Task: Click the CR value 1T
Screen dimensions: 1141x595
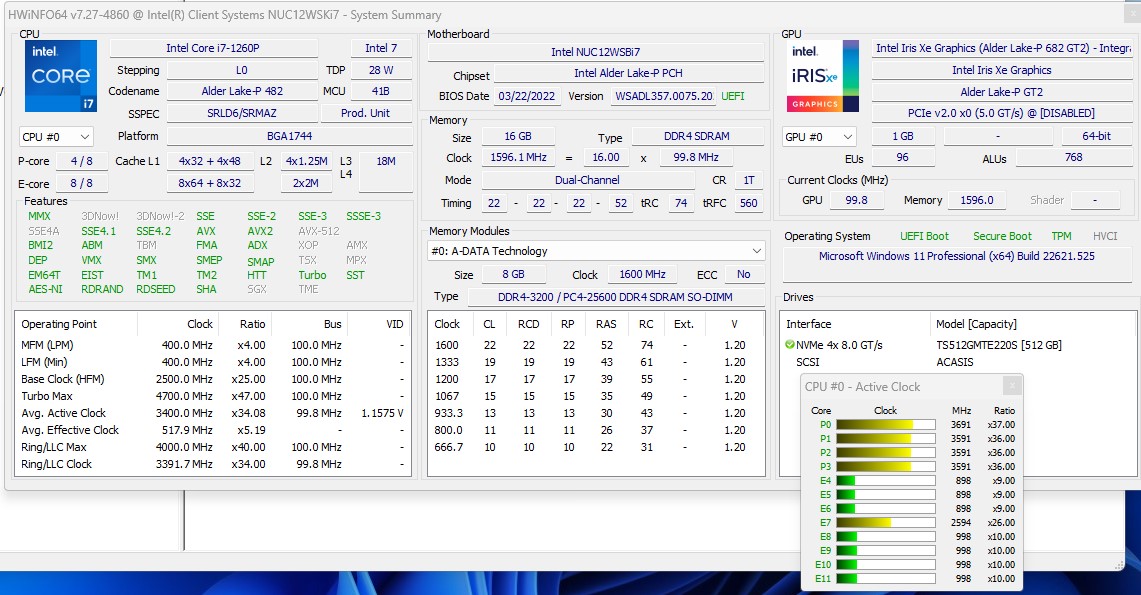Action: pos(749,180)
